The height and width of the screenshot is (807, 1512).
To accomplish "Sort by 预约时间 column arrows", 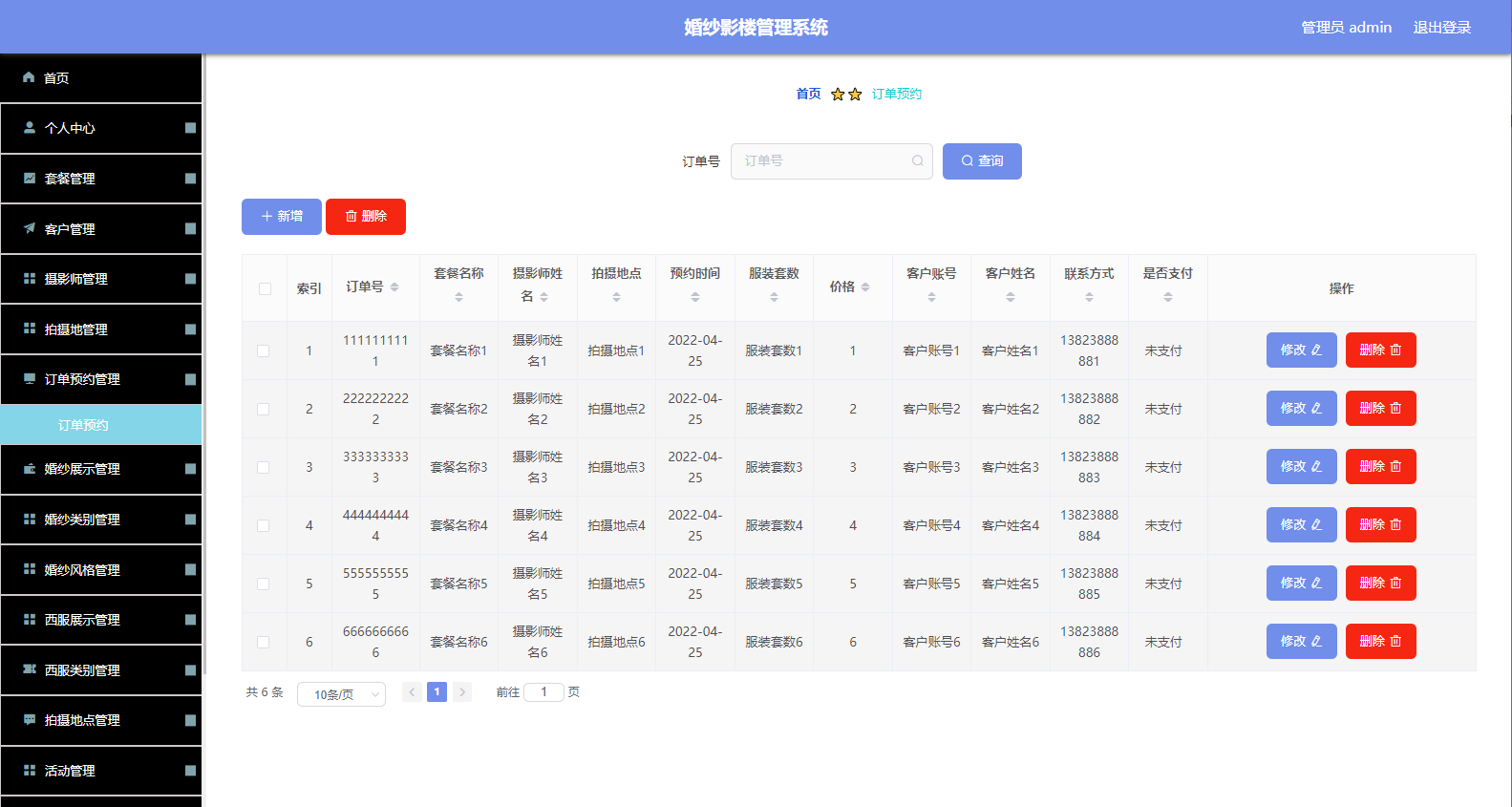I will (695, 297).
